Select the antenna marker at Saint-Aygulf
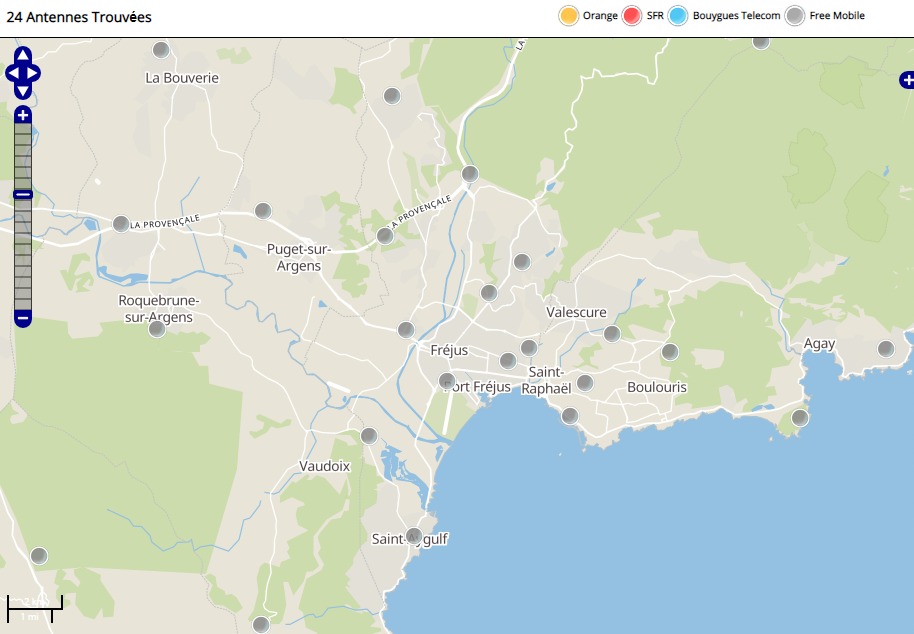This screenshot has height=634, width=914. coord(414,535)
